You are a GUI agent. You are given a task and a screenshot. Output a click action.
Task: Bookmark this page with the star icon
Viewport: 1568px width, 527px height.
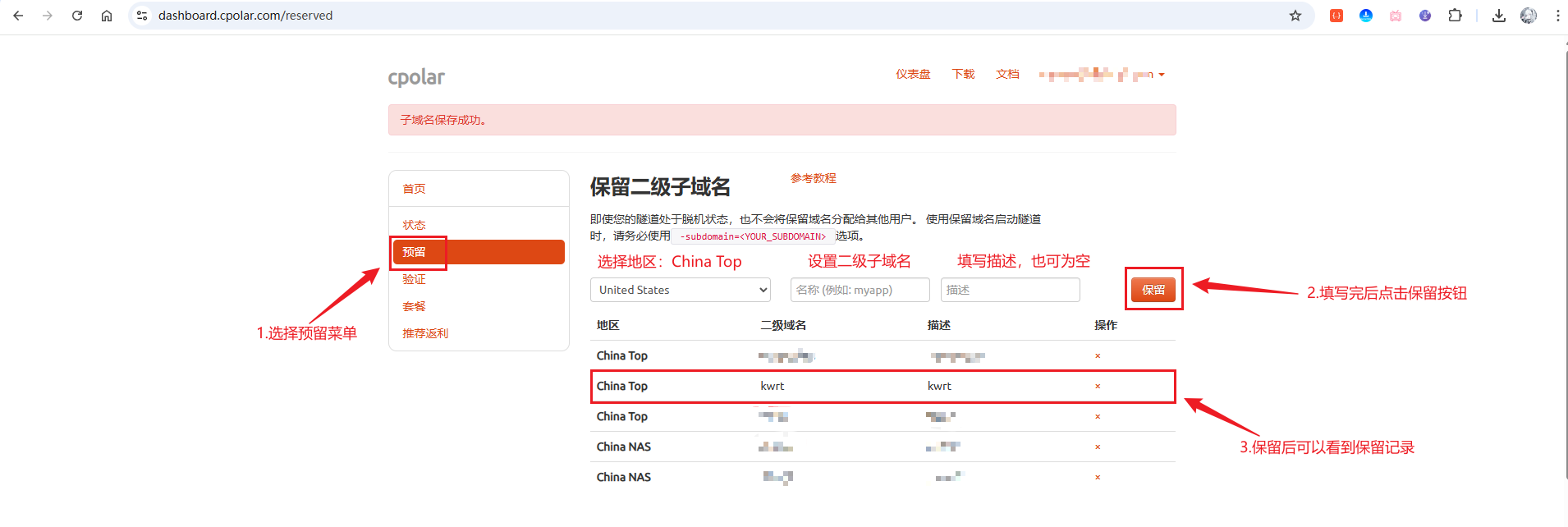click(1295, 16)
